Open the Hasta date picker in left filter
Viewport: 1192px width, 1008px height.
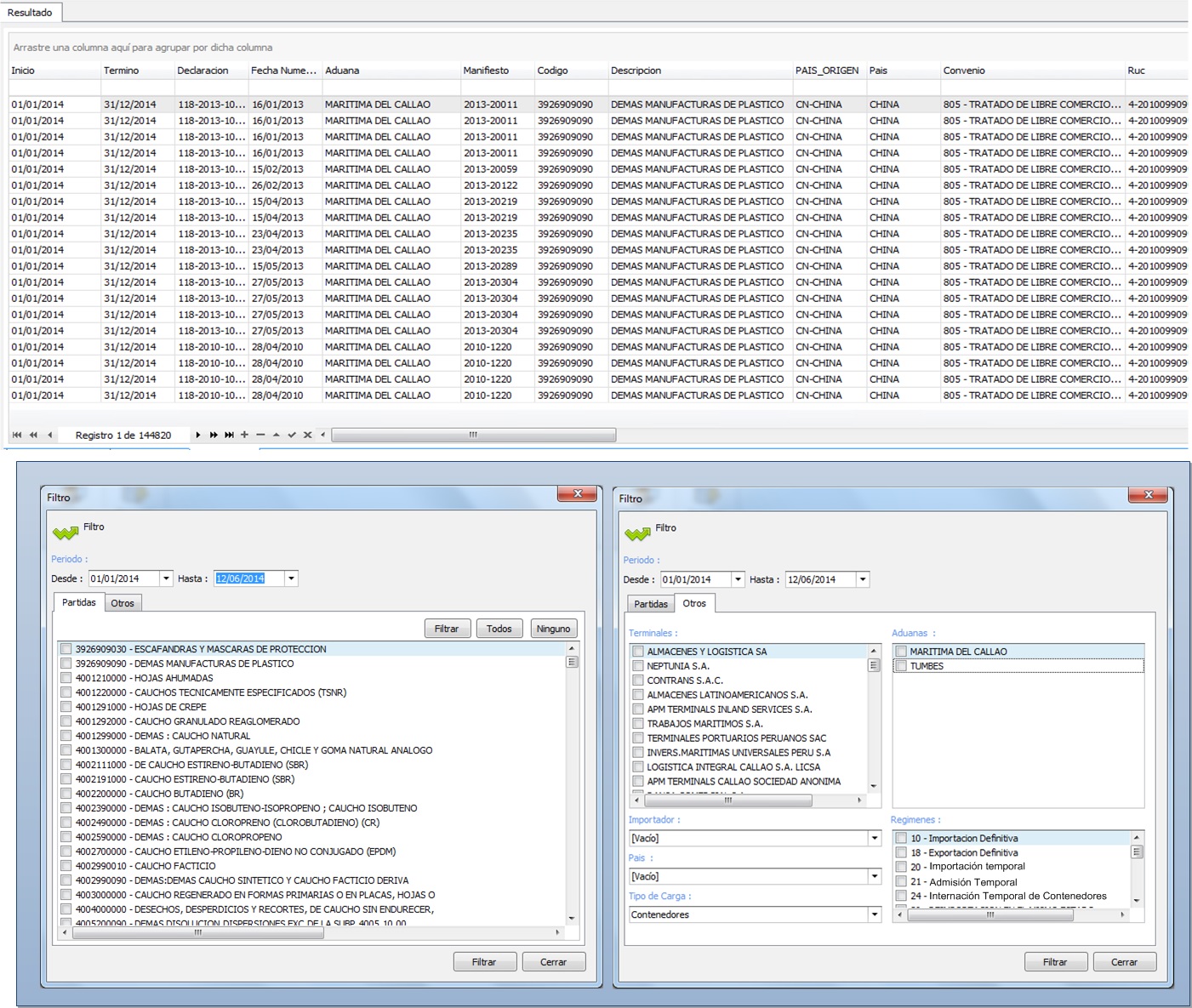click(x=291, y=578)
